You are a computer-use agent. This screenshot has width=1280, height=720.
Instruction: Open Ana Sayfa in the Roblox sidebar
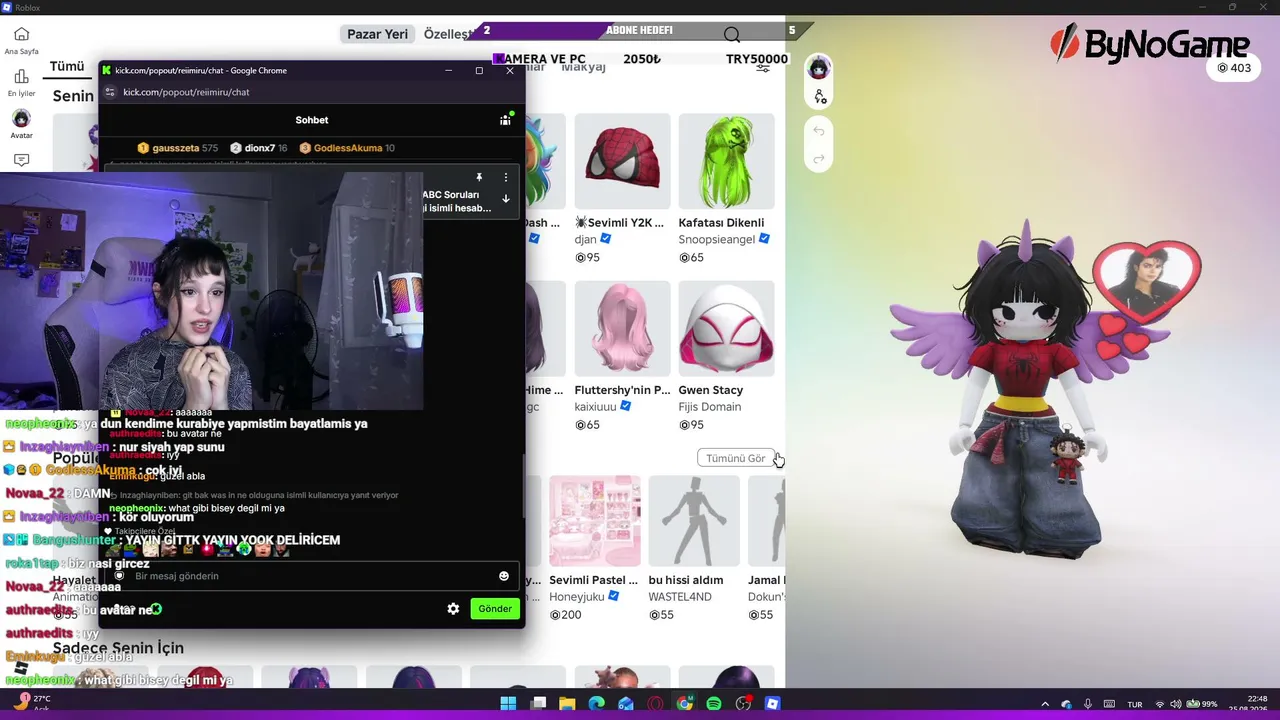21,39
